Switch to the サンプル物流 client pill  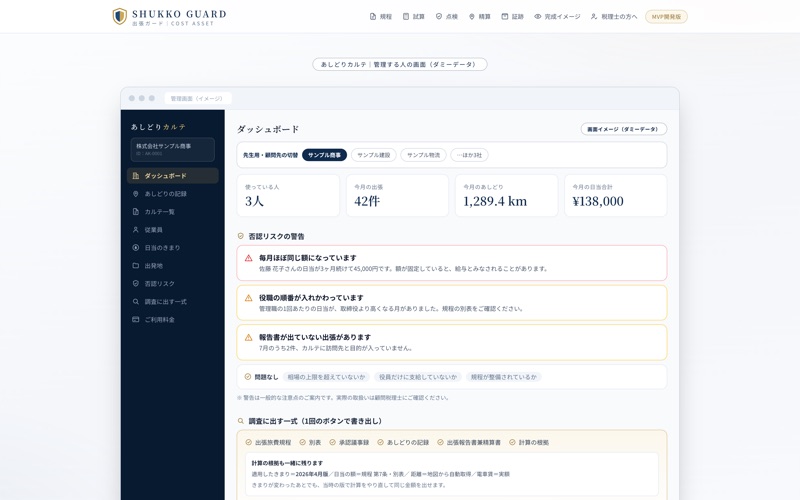[x=423, y=155]
